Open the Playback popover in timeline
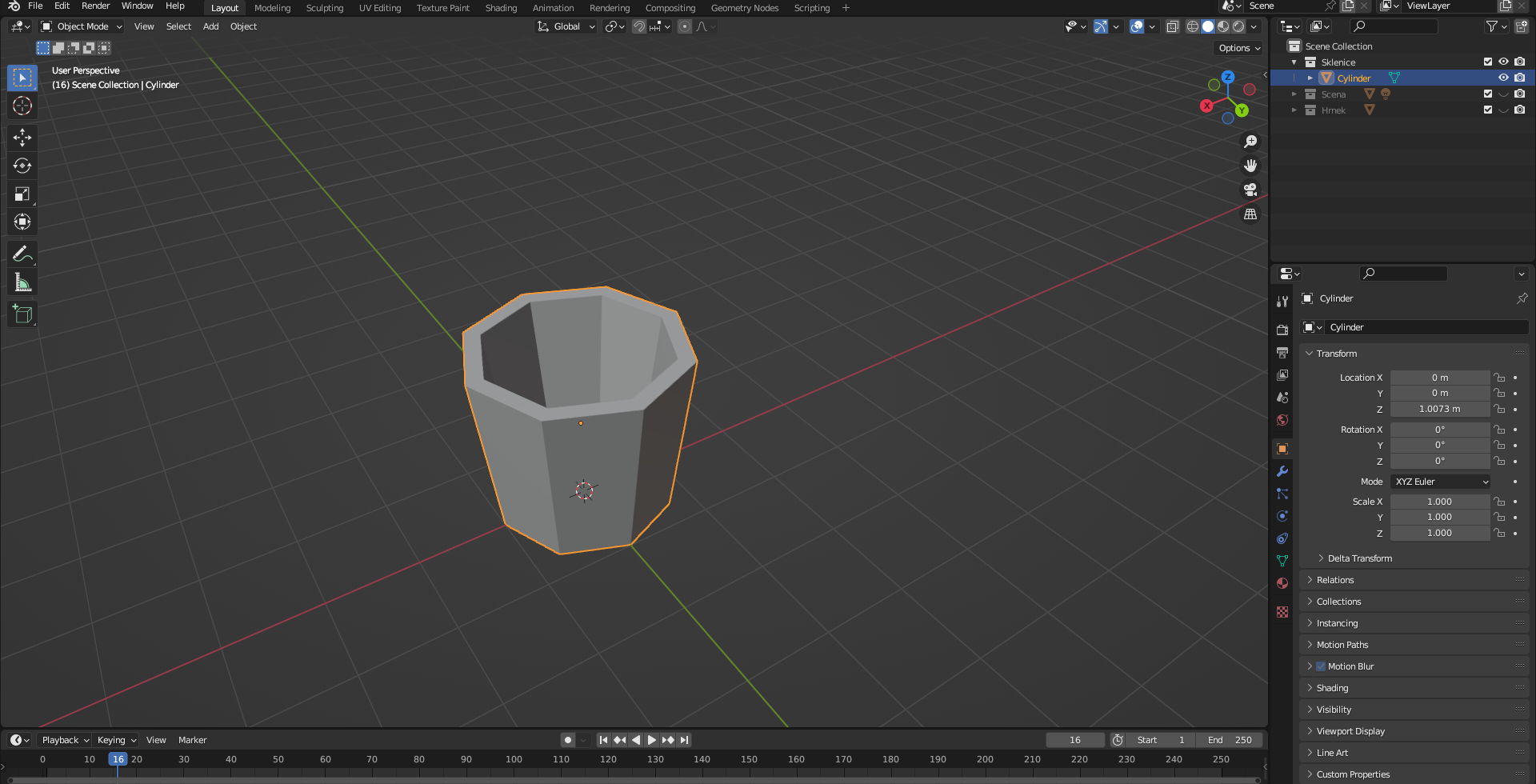This screenshot has width=1536, height=784. point(65,740)
